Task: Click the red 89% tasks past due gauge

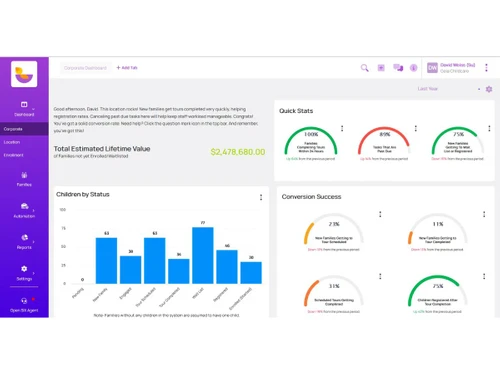Action: tap(384, 142)
